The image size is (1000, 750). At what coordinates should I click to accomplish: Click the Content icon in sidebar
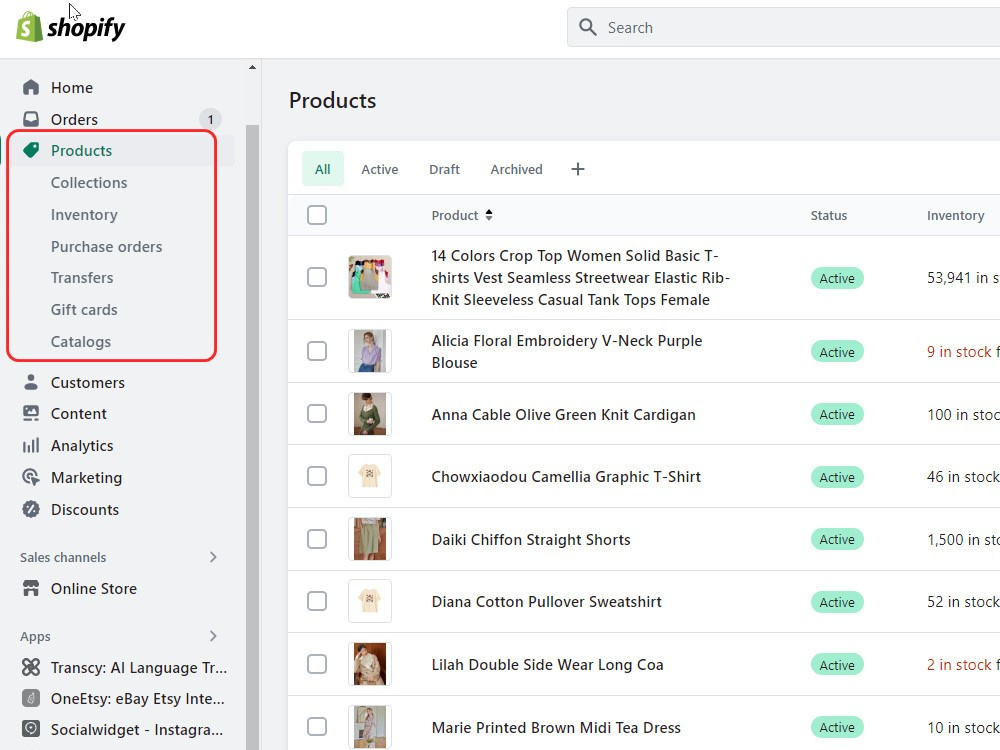click(x=31, y=413)
